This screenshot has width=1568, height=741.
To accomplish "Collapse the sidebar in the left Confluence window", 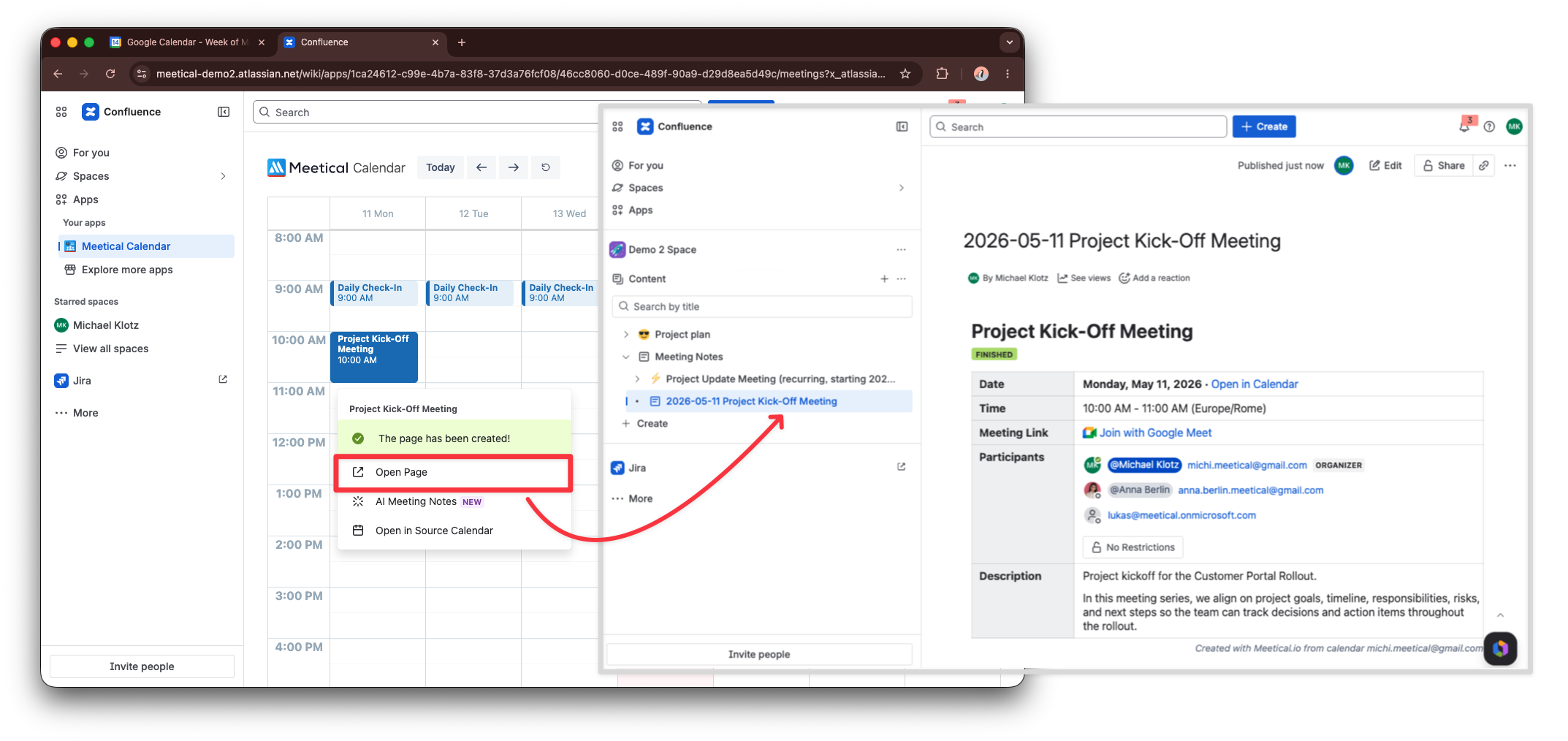I will pyautogui.click(x=224, y=112).
